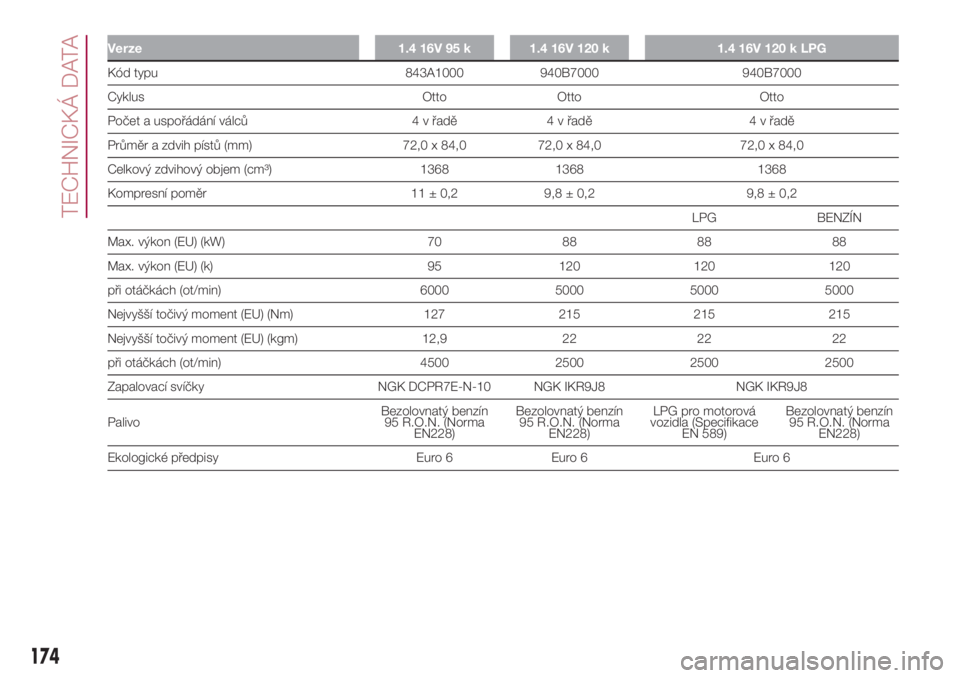Click the 'Verze' header cell
Image resolution: width=960 pixels, height=678 pixels.
coord(233,48)
